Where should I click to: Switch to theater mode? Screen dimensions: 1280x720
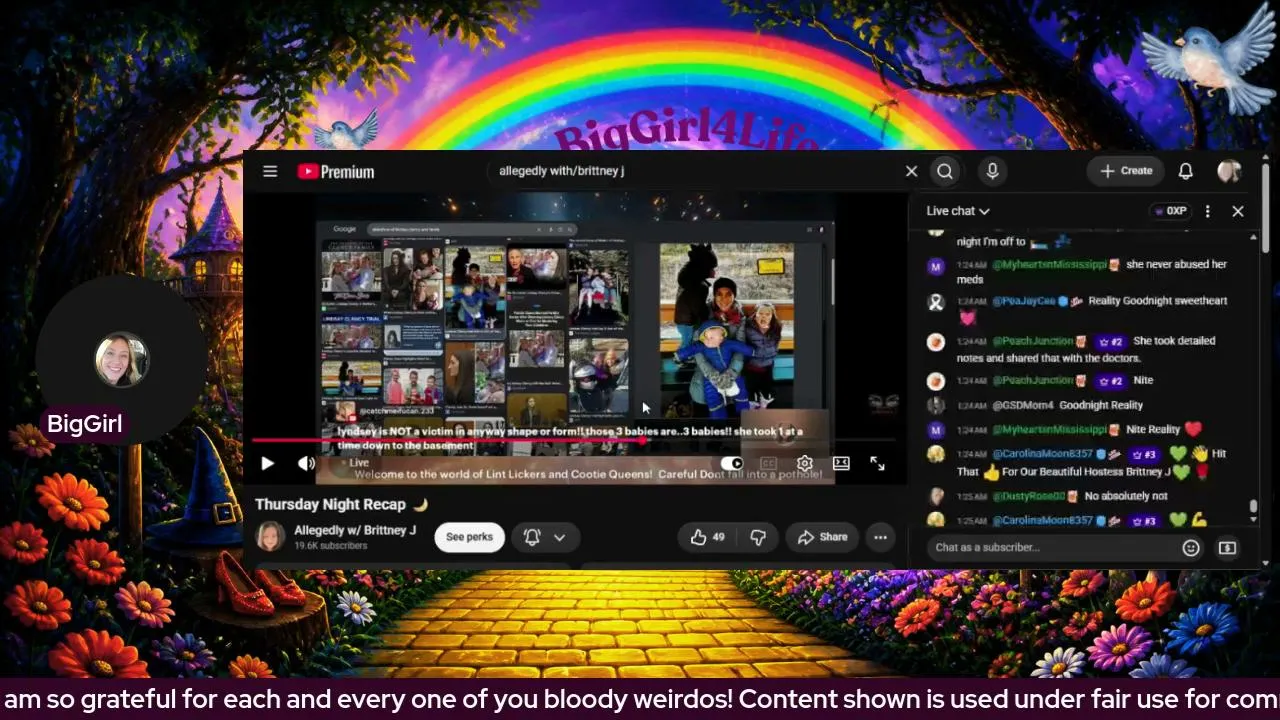click(x=841, y=463)
